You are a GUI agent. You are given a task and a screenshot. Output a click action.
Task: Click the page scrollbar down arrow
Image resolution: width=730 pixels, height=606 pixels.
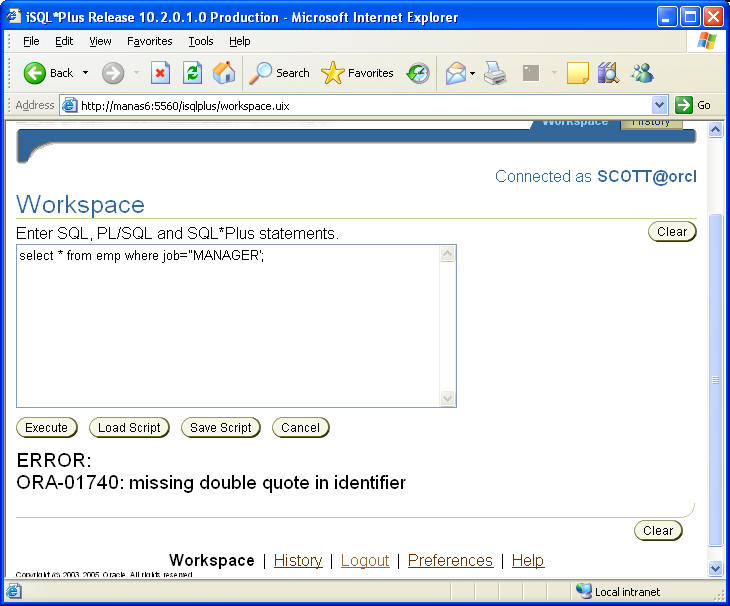tap(715, 568)
